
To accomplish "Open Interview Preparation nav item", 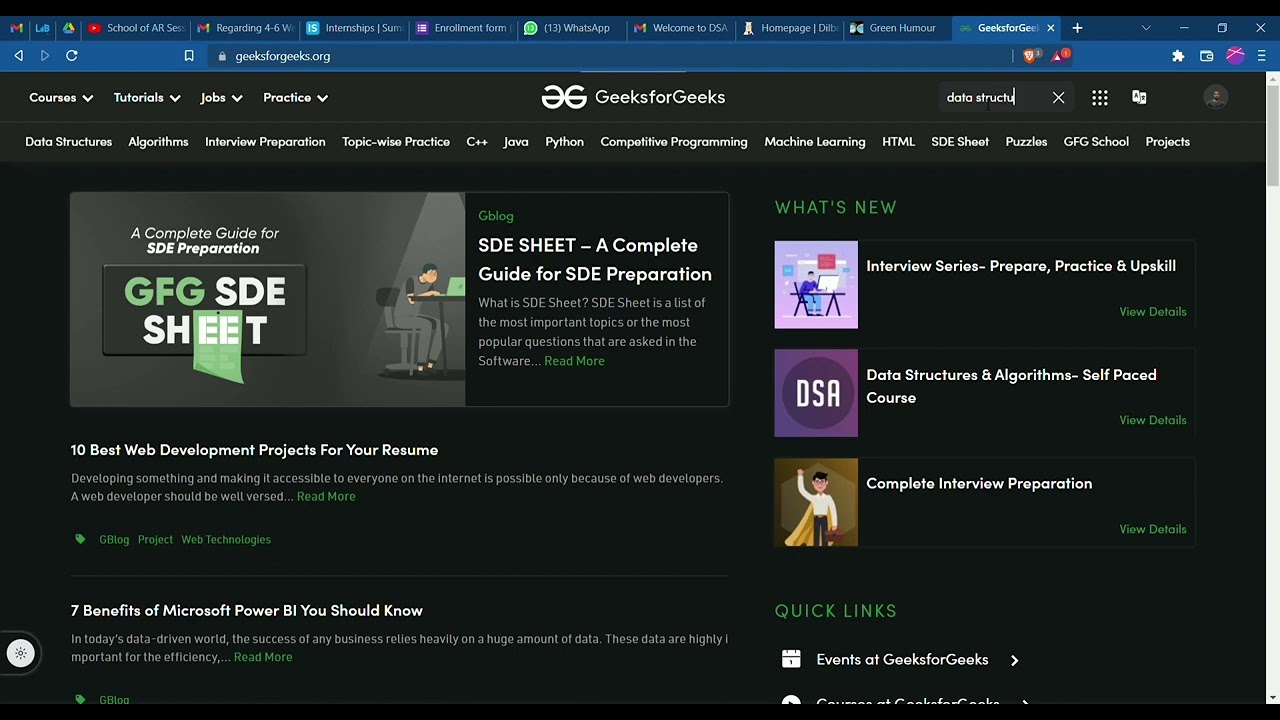I will [265, 142].
